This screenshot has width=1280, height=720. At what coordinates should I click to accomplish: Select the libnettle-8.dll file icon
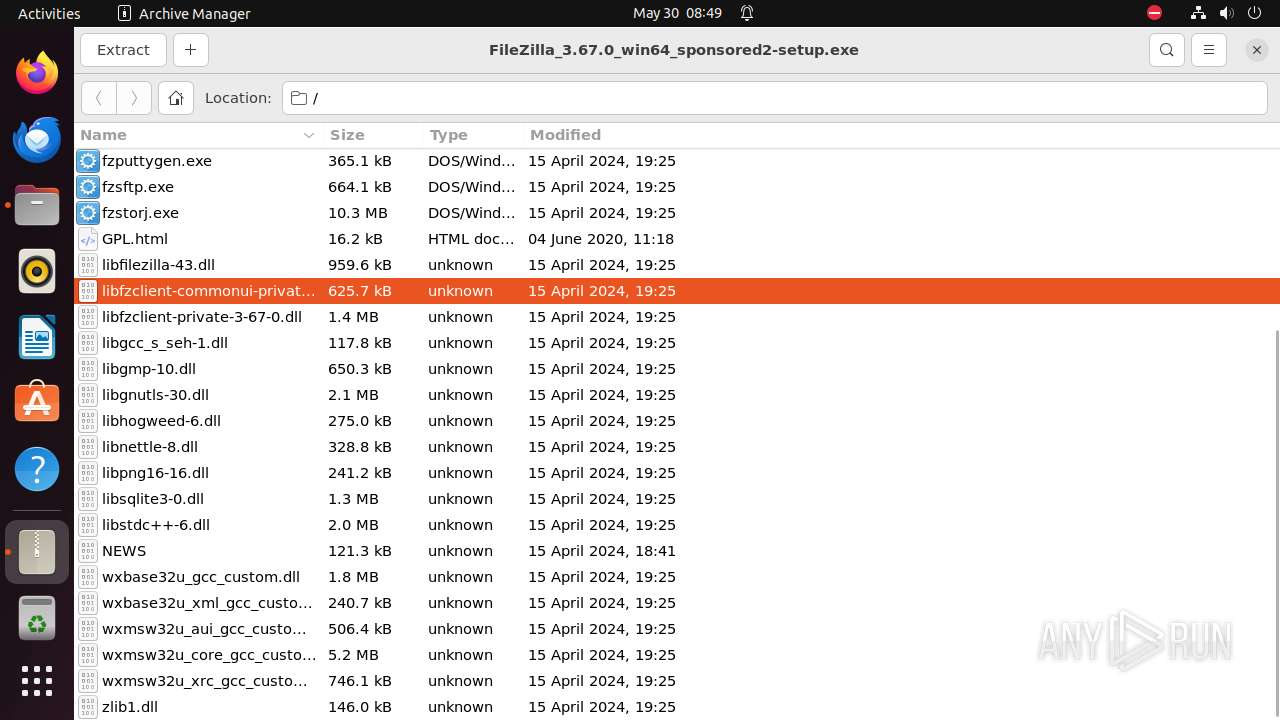click(88, 447)
